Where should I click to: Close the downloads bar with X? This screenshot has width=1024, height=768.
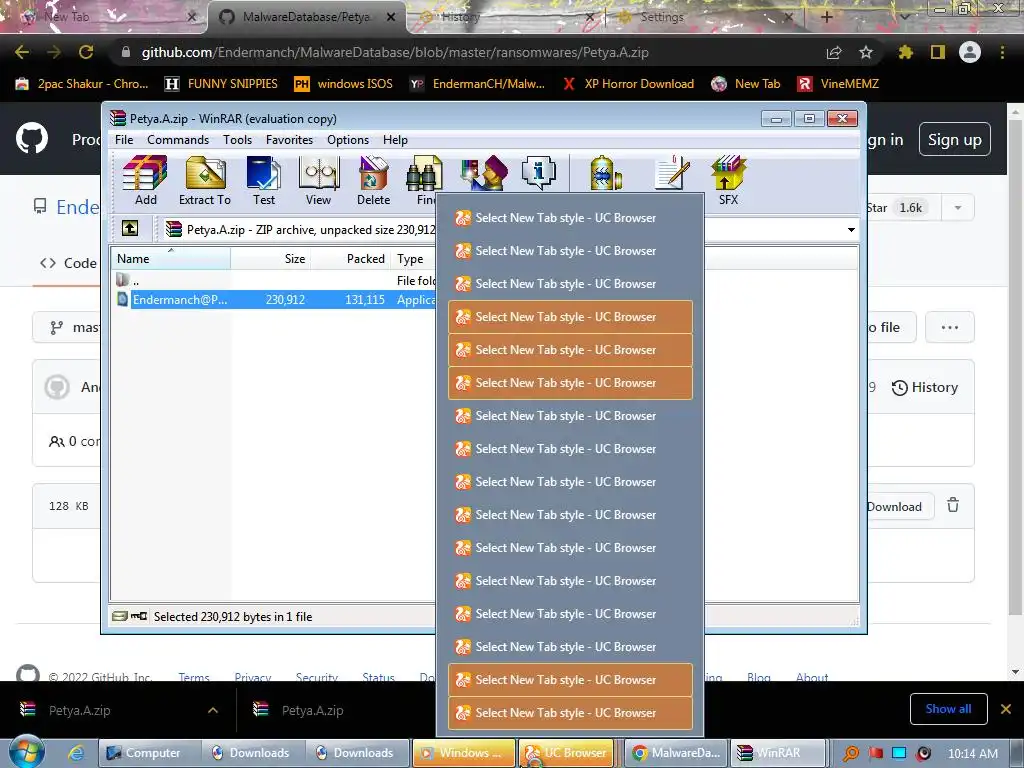[1006, 709]
